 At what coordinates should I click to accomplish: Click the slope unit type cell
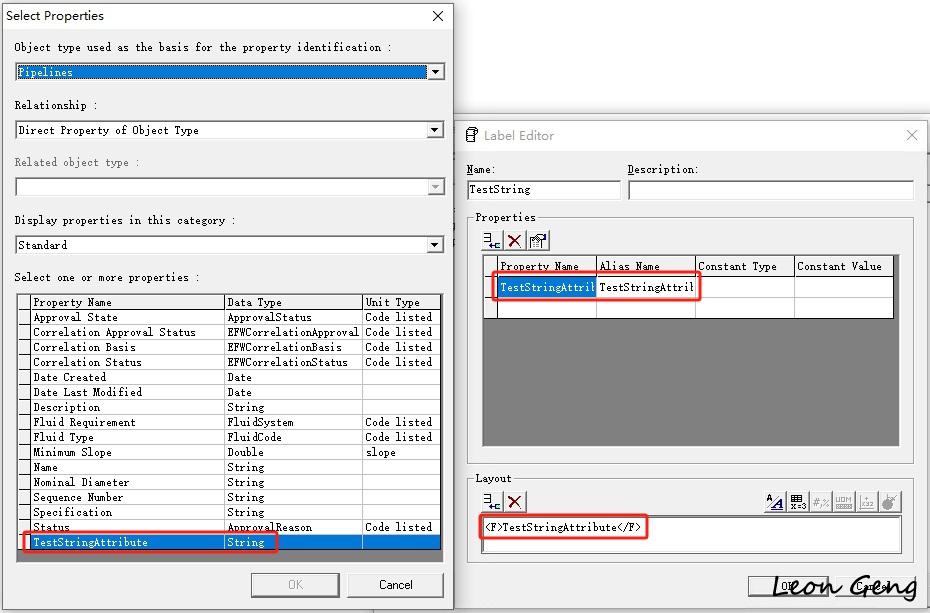402,452
